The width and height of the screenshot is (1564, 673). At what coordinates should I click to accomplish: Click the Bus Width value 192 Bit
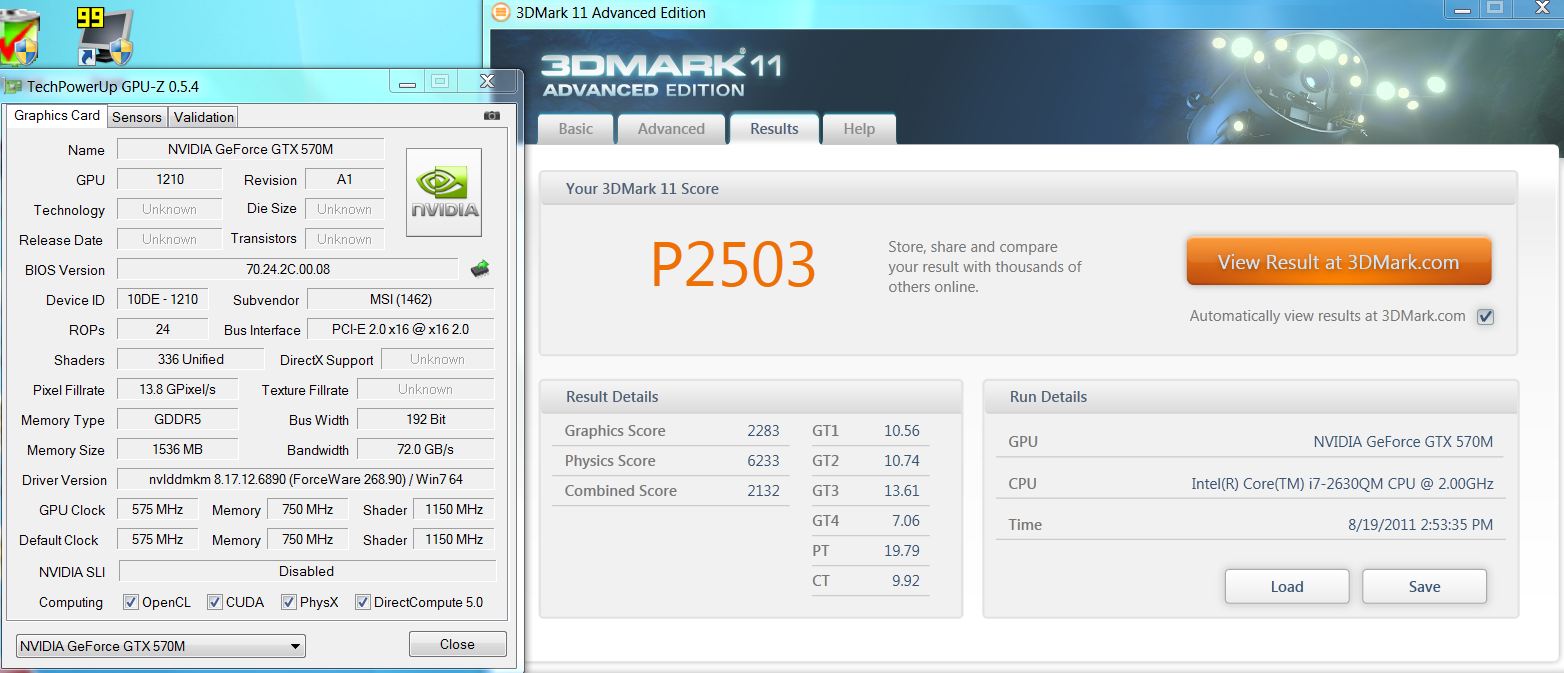[426, 419]
